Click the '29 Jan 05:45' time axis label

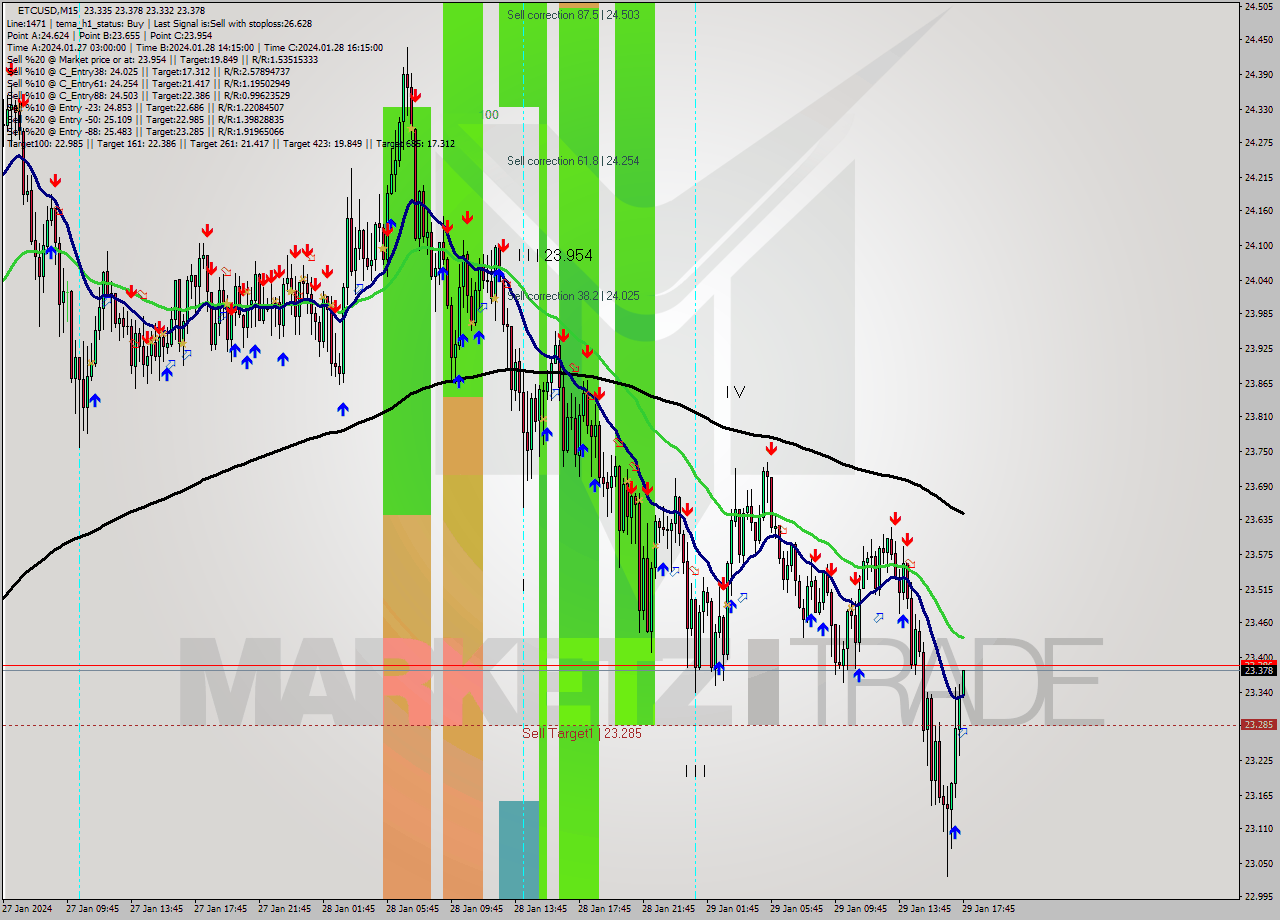coord(797,909)
